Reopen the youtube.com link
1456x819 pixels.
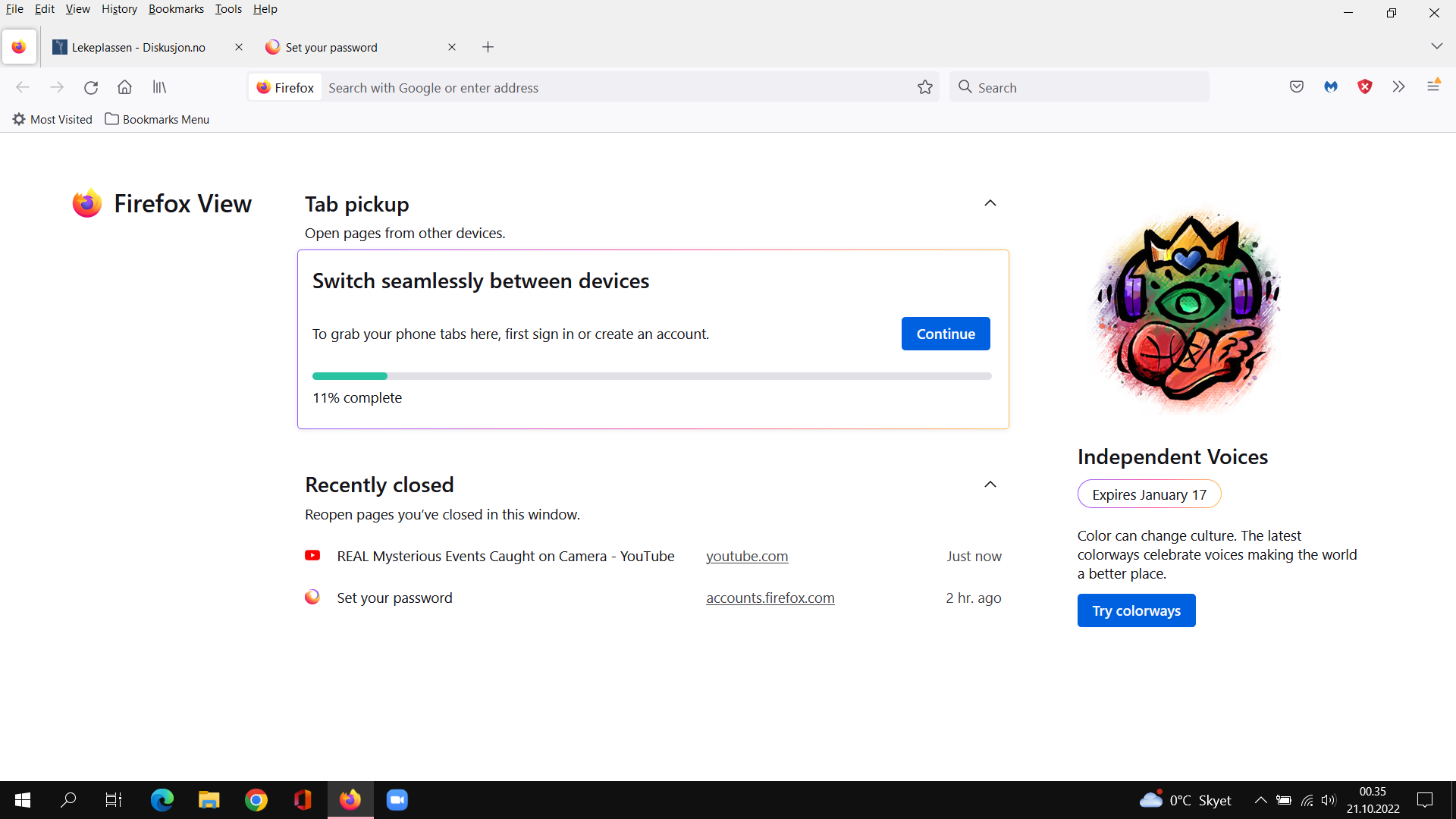(747, 556)
